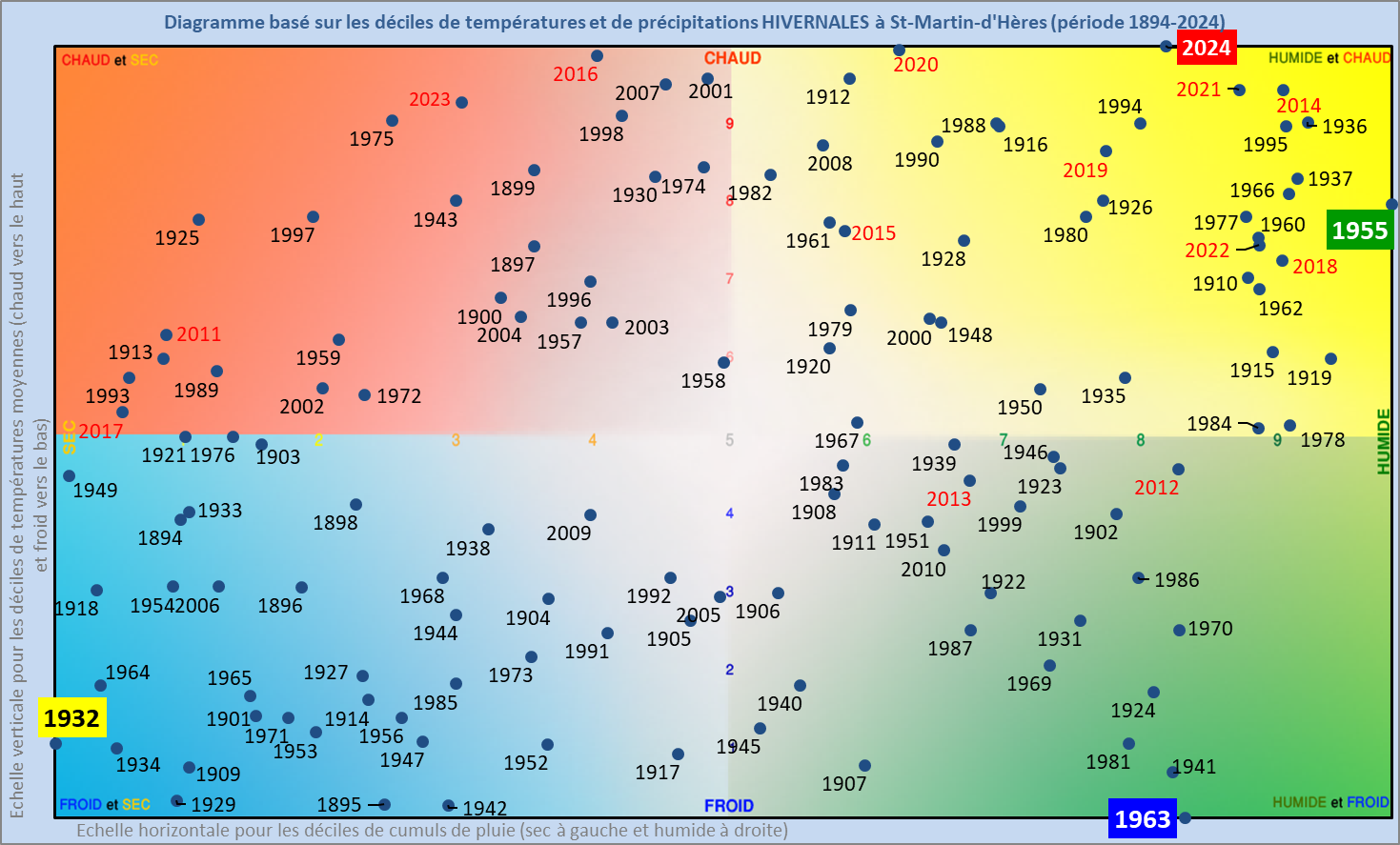Click the year label 1929
The image size is (1400, 845).
pyautogui.click(x=213, y=805)
